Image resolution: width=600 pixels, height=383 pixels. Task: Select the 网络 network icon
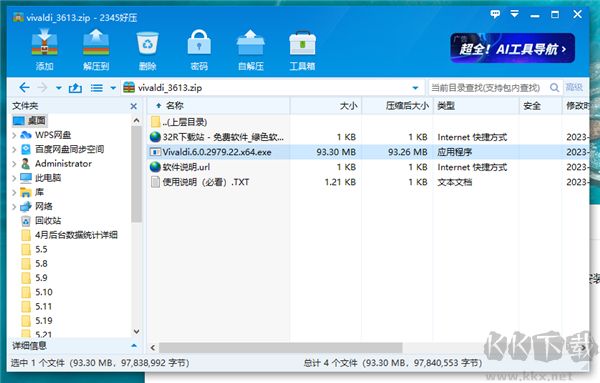coord(26,207)
